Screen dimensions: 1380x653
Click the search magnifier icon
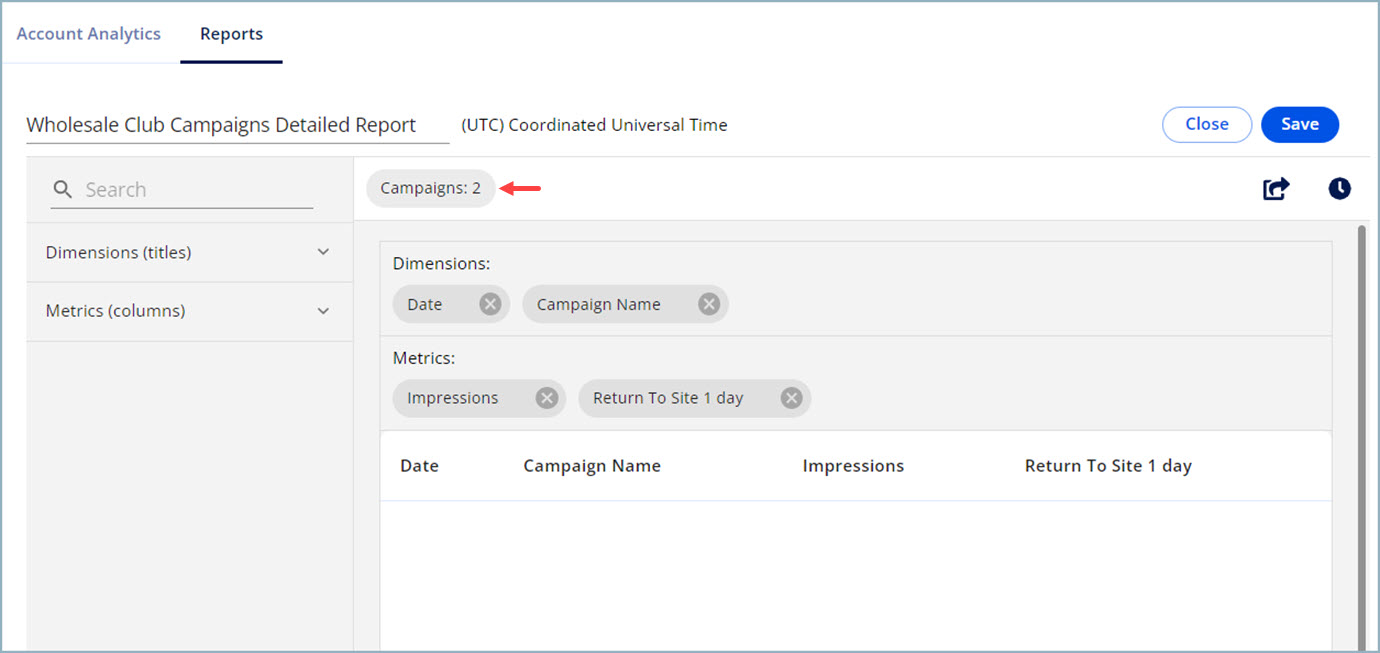[x=63, y=190]
